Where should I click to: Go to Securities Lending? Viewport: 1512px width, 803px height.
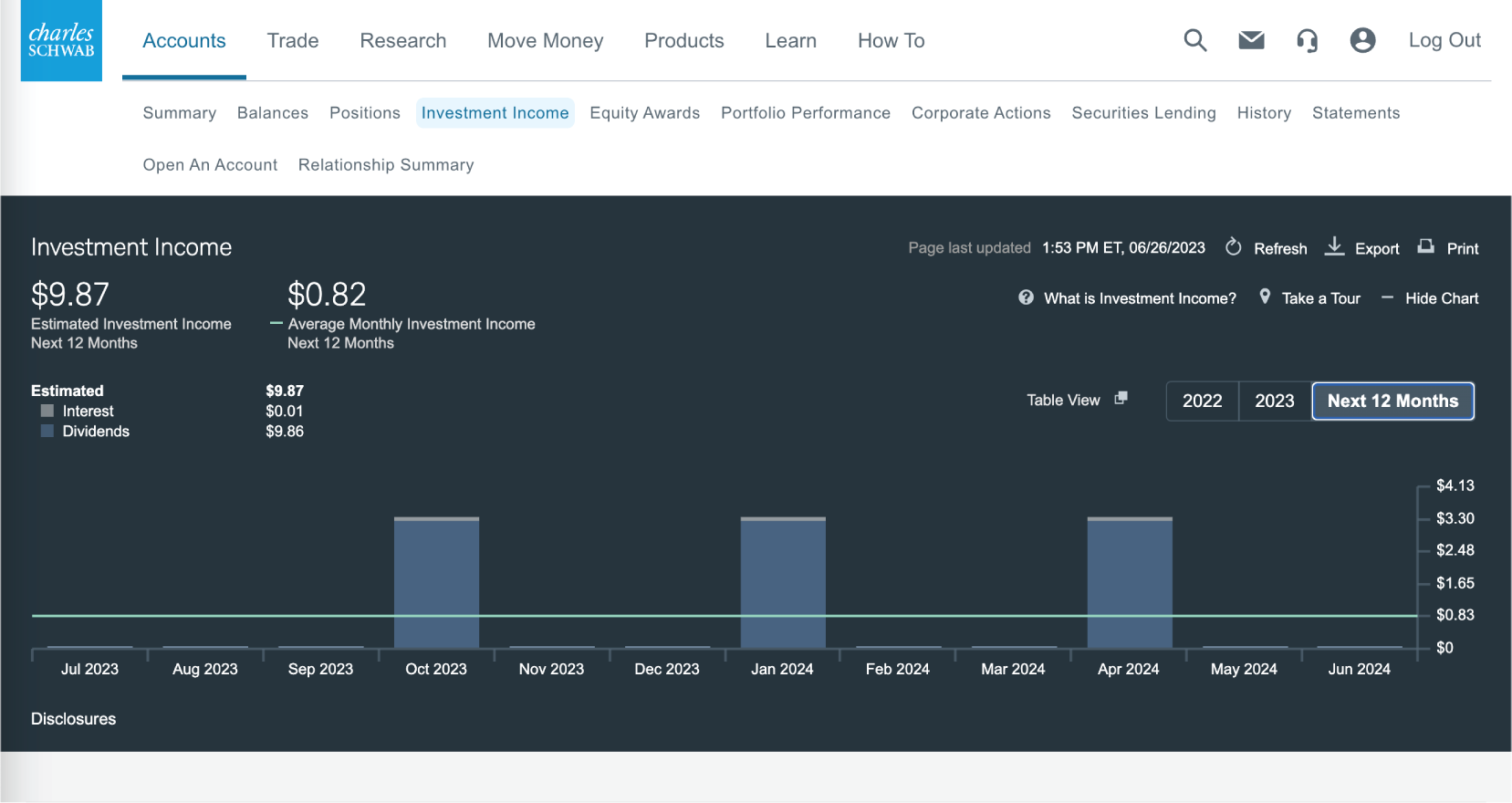[x=1144, y=113]
